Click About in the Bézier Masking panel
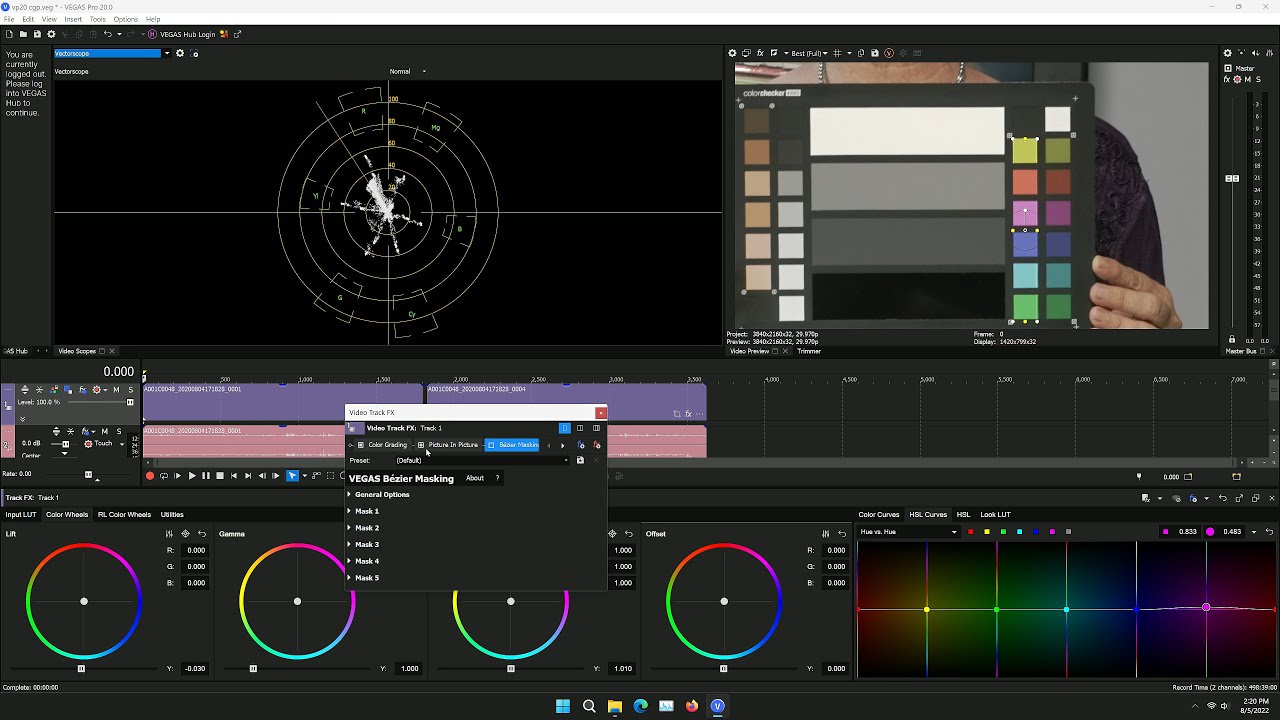The image size is (1280, 720). coord(475,478)
